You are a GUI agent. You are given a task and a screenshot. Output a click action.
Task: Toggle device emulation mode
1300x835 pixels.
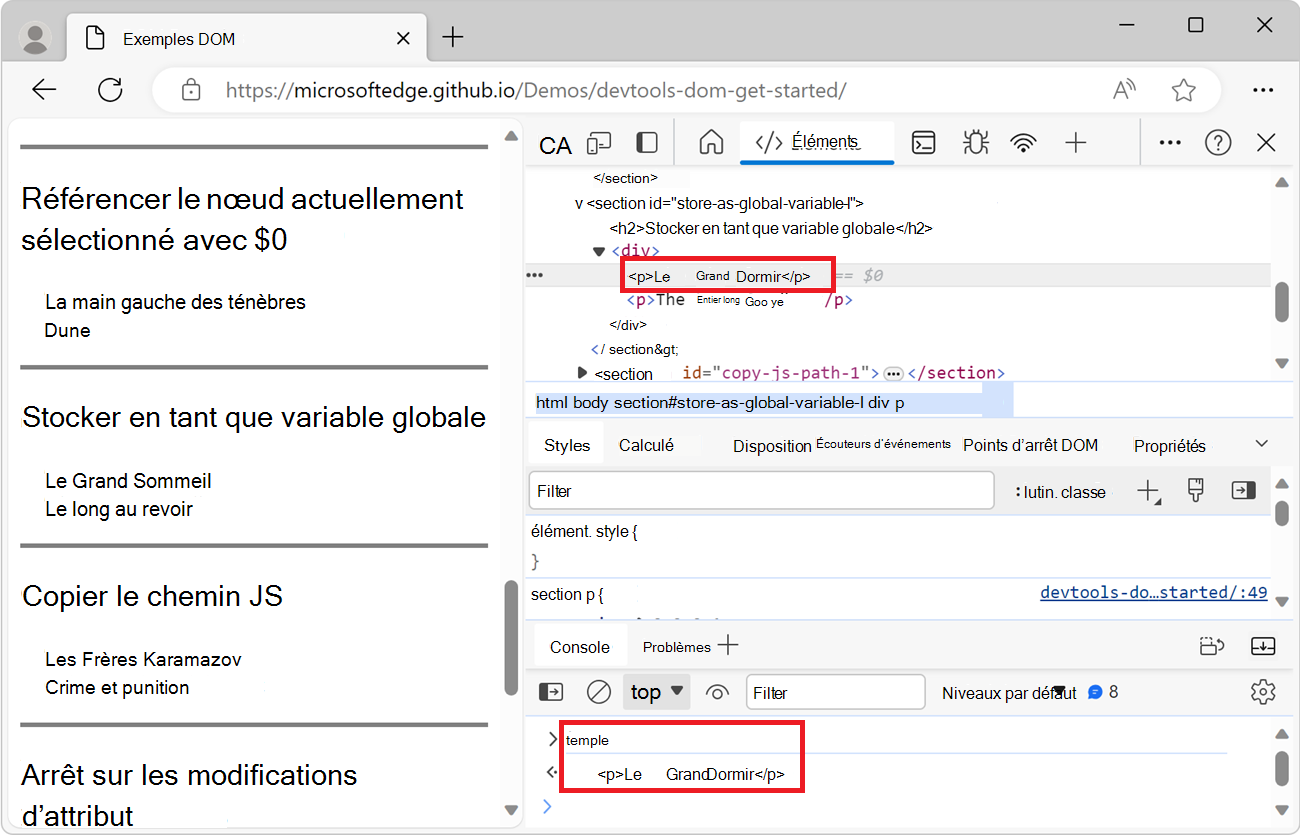pyautogui.click(x=599, y=143)
